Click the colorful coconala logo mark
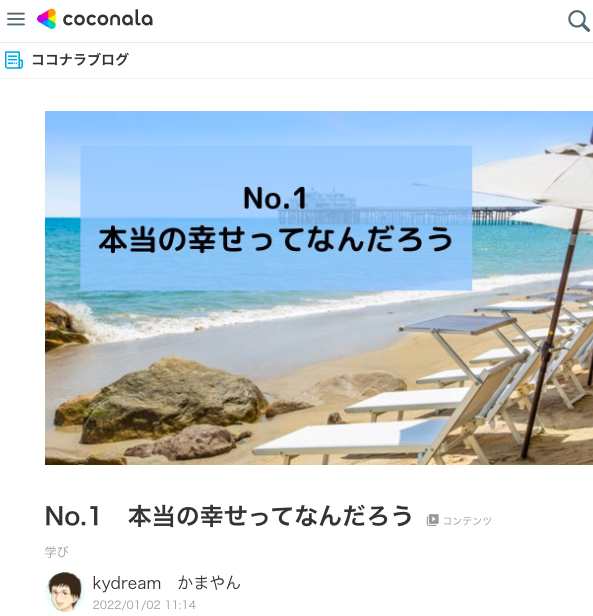This screenshot has height=616, width=593. click(46, 19)
